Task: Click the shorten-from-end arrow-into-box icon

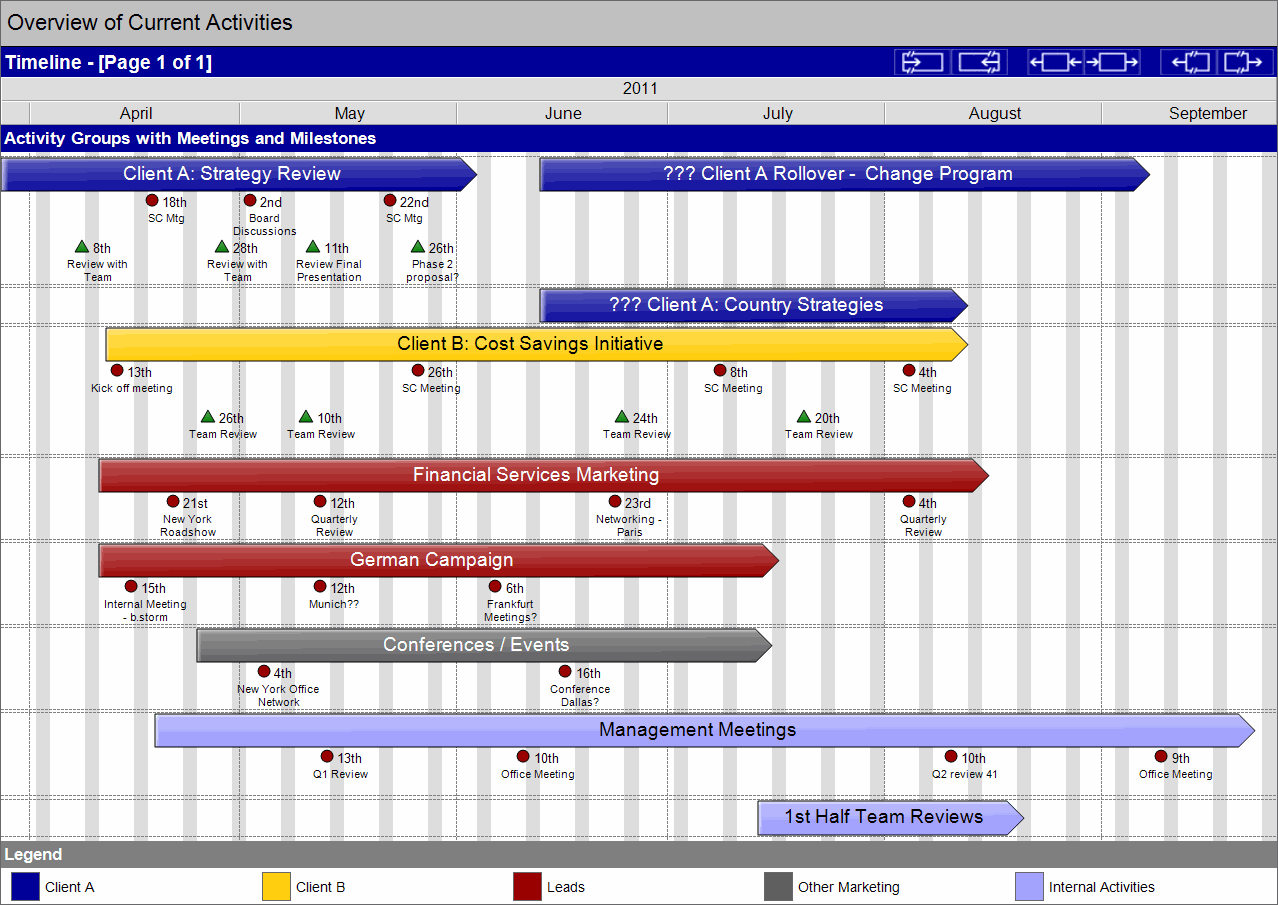Action: [980, 62]
